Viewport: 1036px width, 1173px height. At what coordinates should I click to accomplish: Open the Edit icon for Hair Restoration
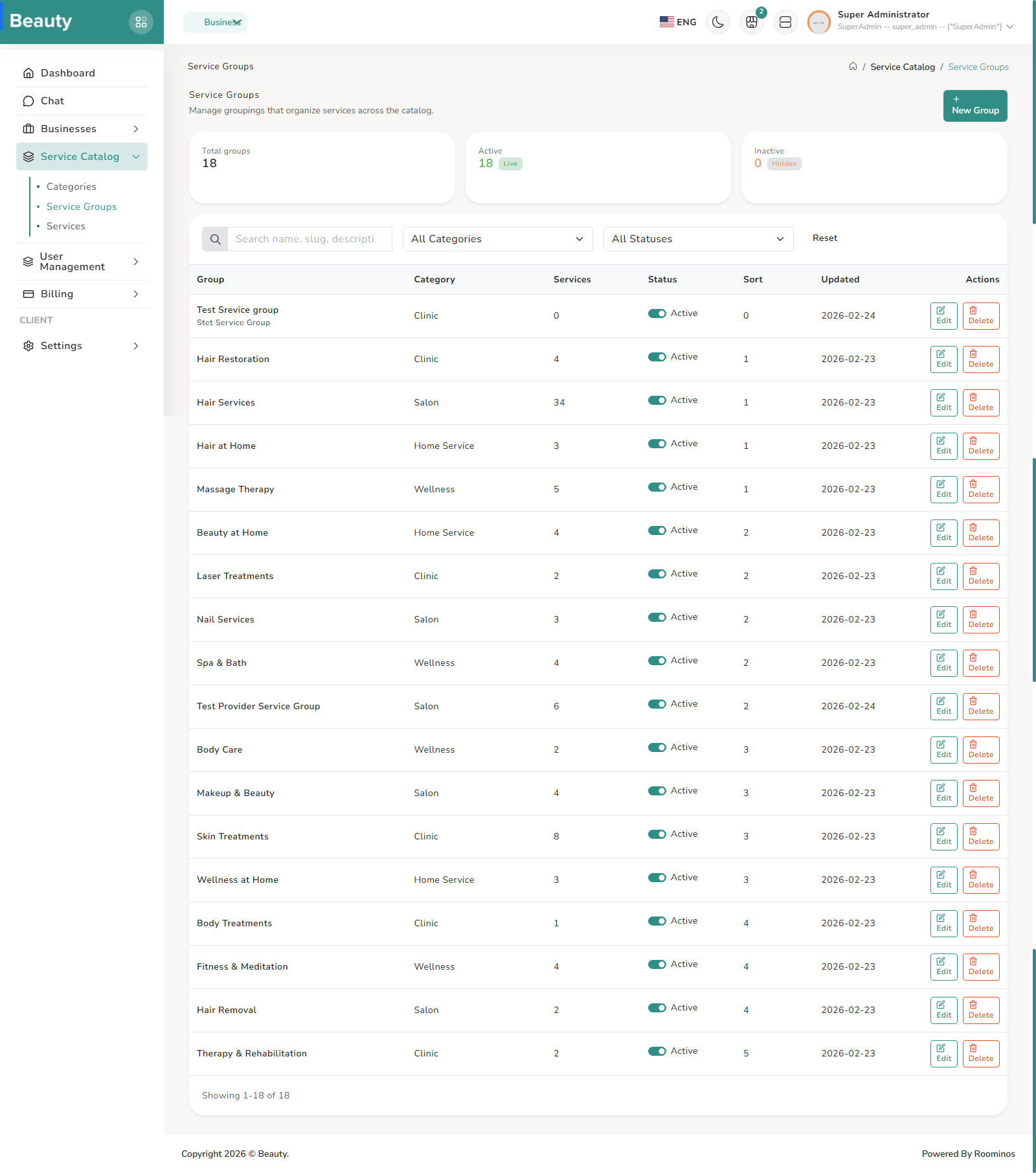pos(943,359)
